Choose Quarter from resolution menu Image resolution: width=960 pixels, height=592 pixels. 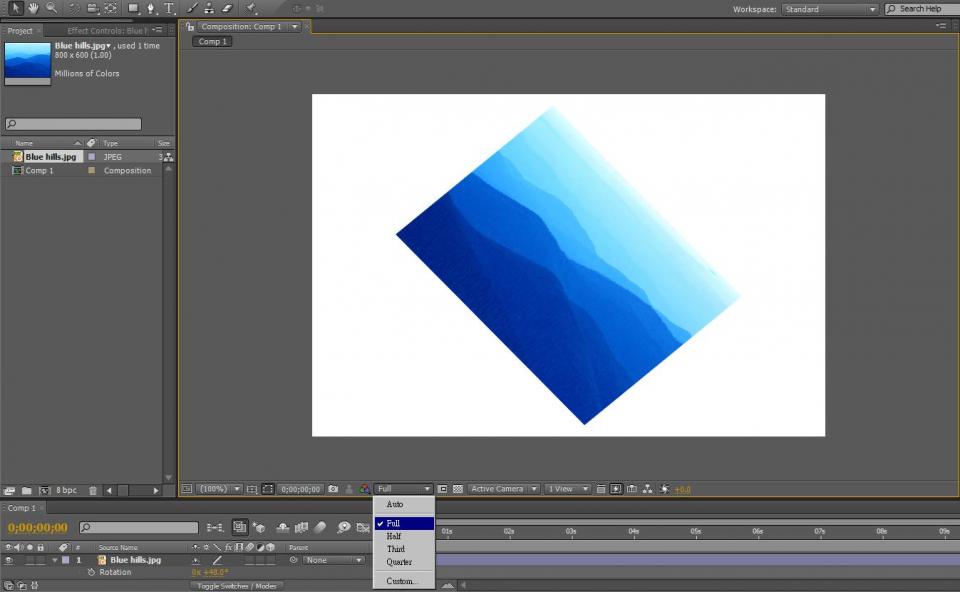[398, 562]
